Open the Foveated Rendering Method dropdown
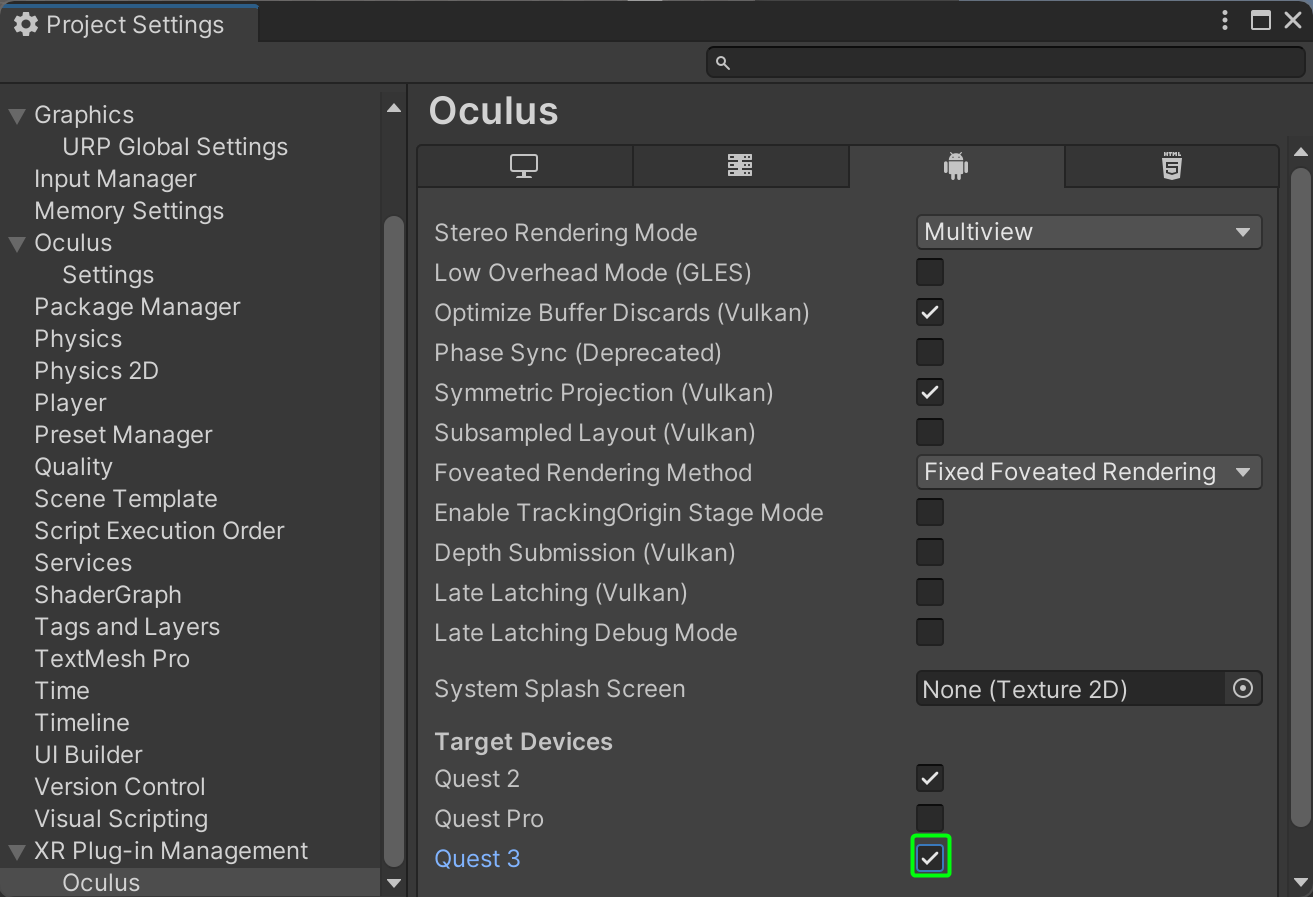This screenshot has height=897, width=1313. tap(1088, 472)
